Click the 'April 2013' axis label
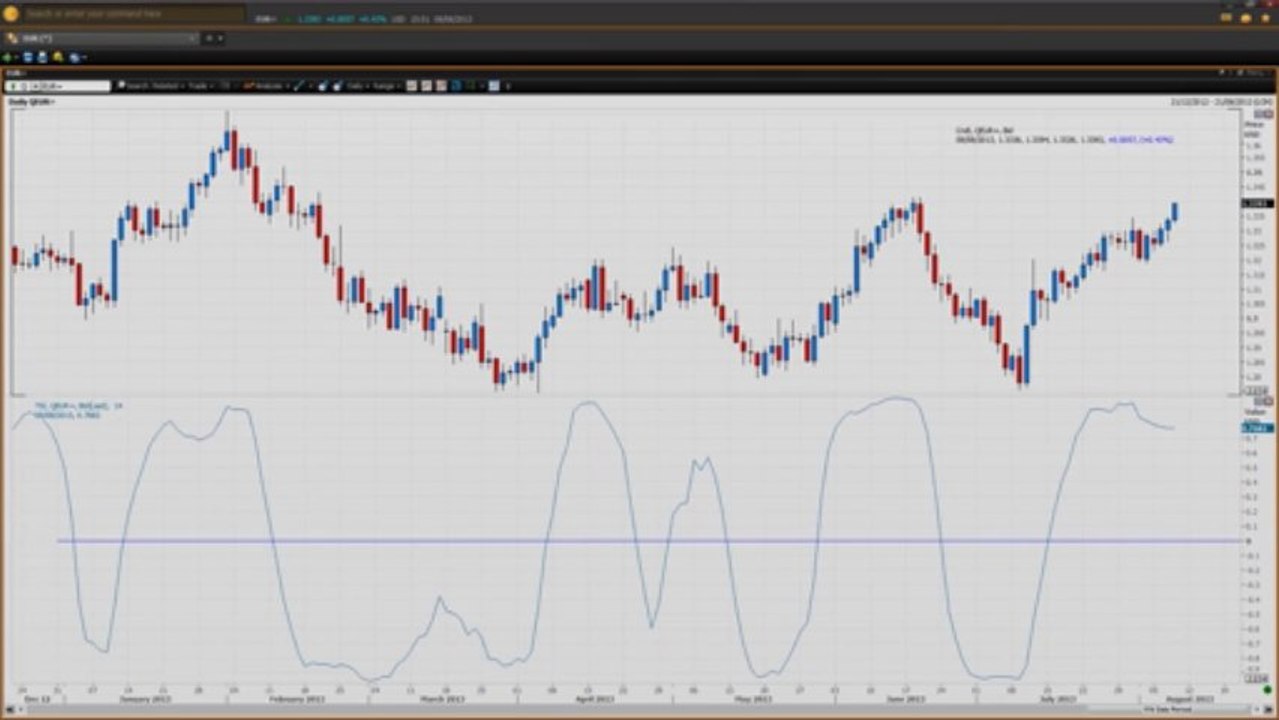This screenshot has height=720, width=1279. tap(594, 700)
